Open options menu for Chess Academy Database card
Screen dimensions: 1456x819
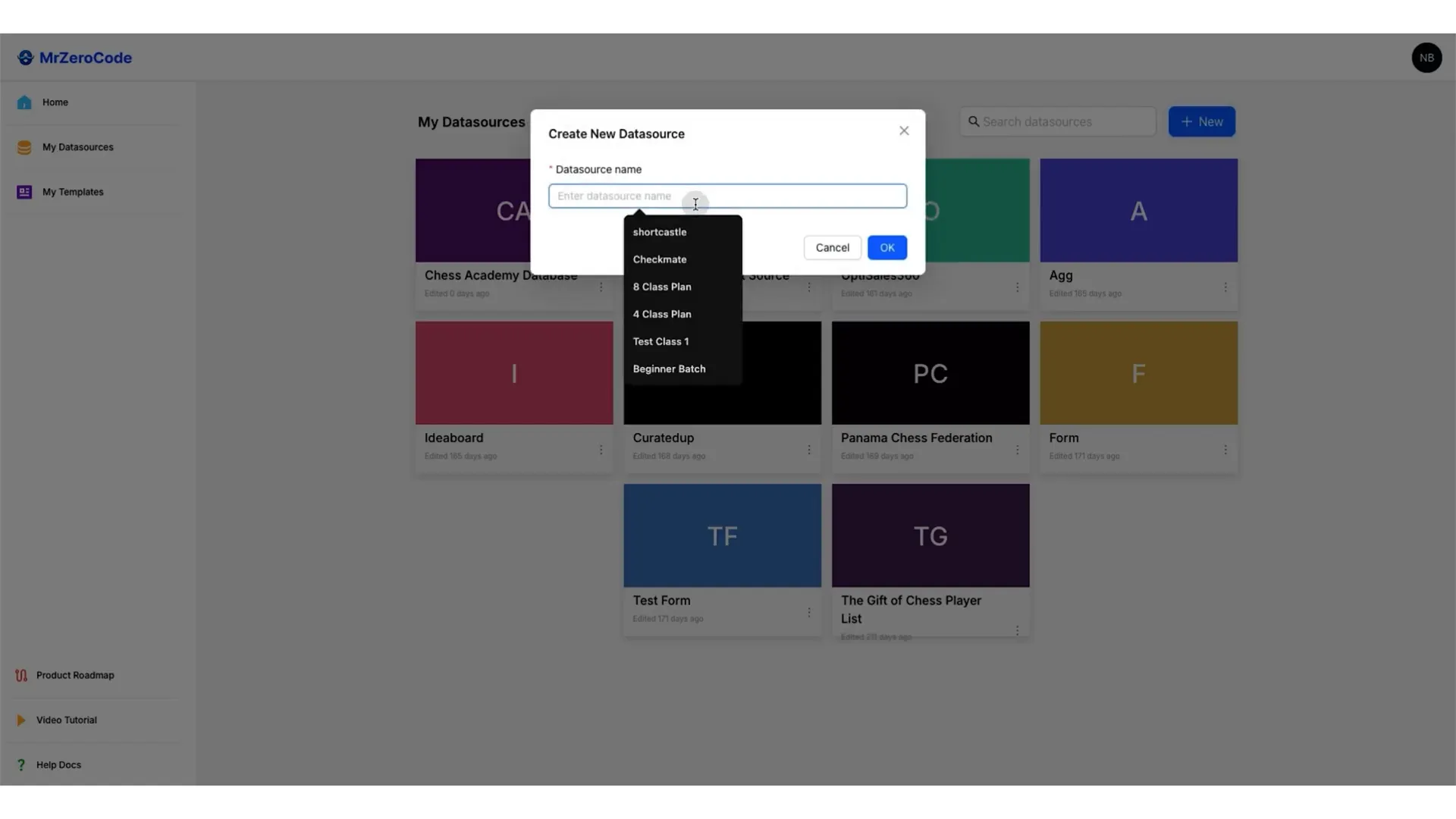(x=601, y=287)
